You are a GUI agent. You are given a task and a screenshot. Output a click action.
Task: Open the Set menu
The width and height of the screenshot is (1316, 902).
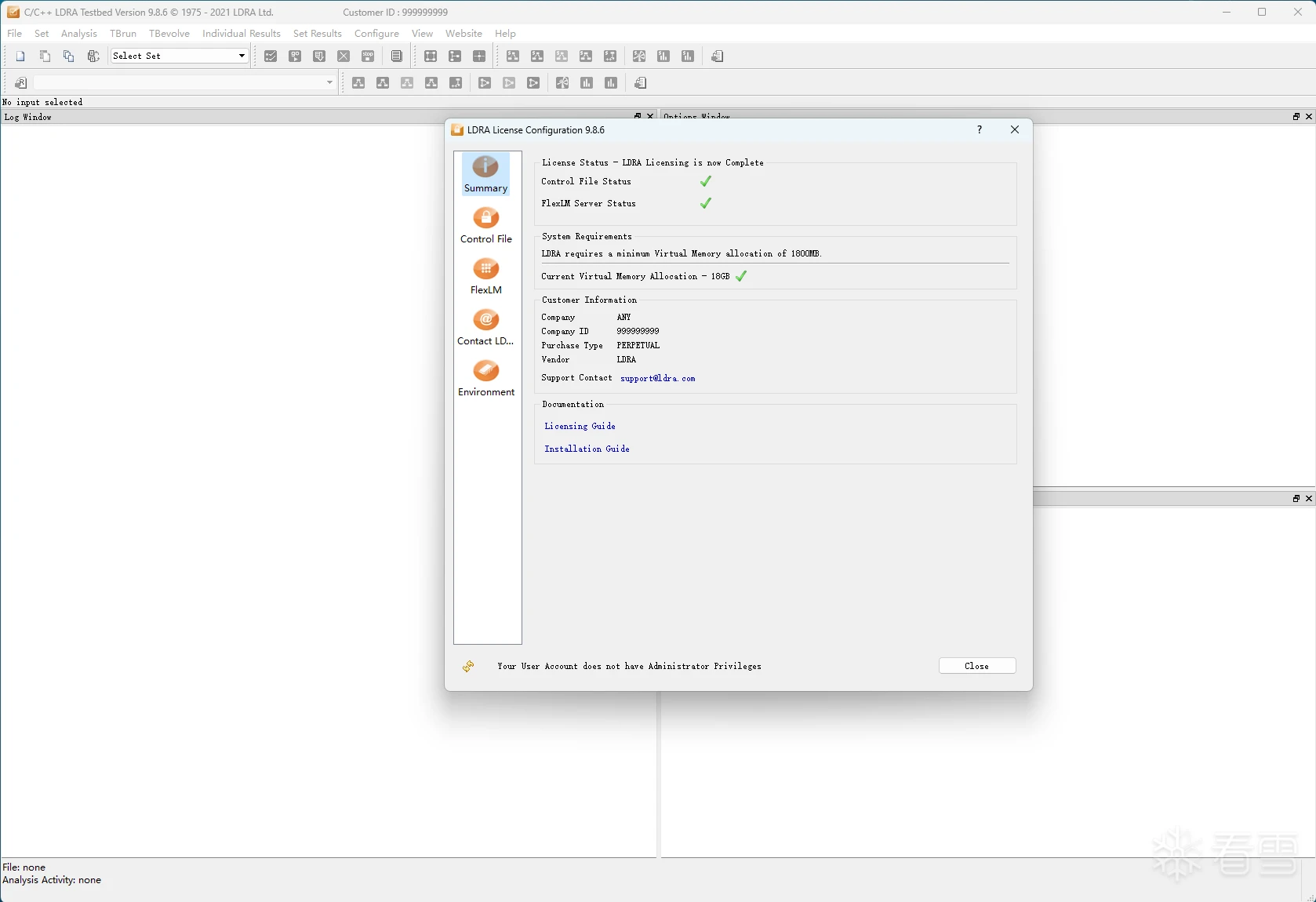coord(42,34)
